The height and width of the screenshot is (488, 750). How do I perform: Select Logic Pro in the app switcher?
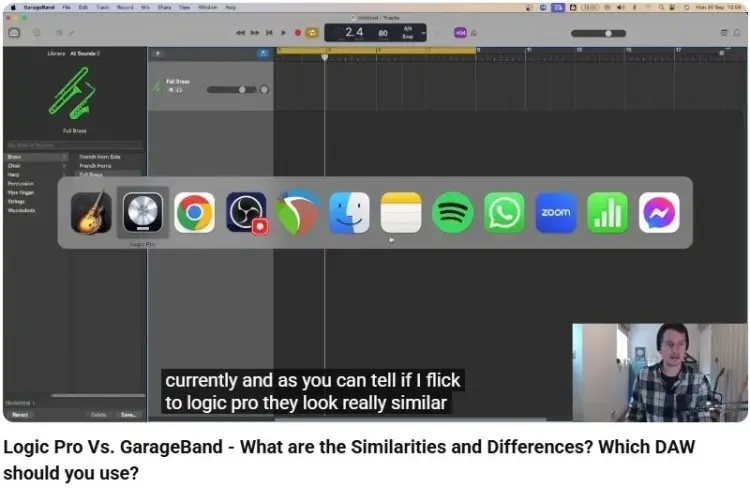143,212
